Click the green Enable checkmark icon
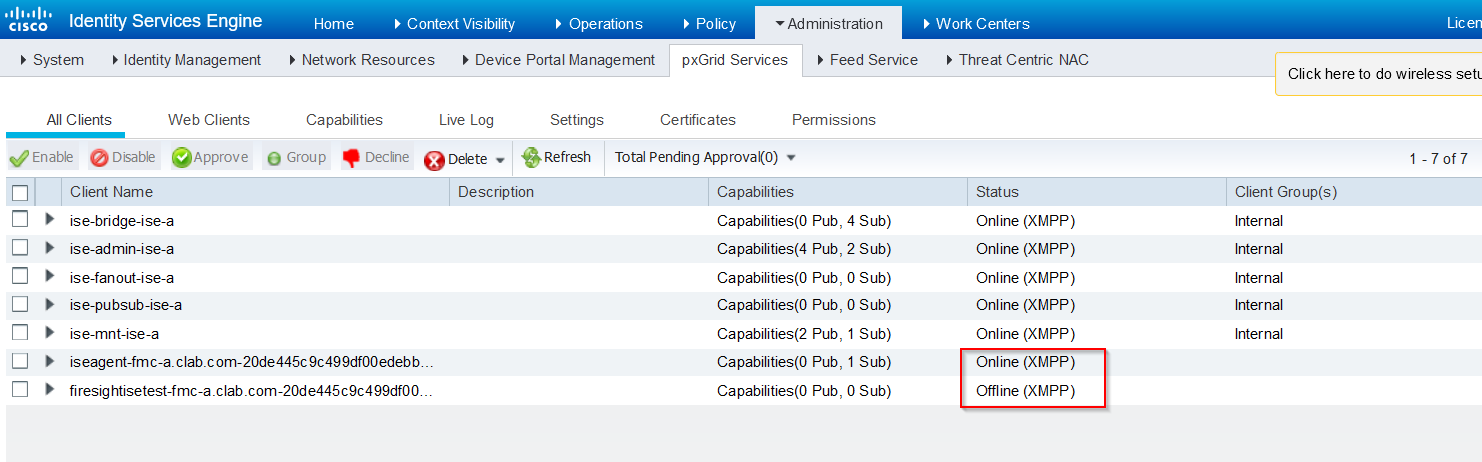1482x462 pixels. point(19,158)
